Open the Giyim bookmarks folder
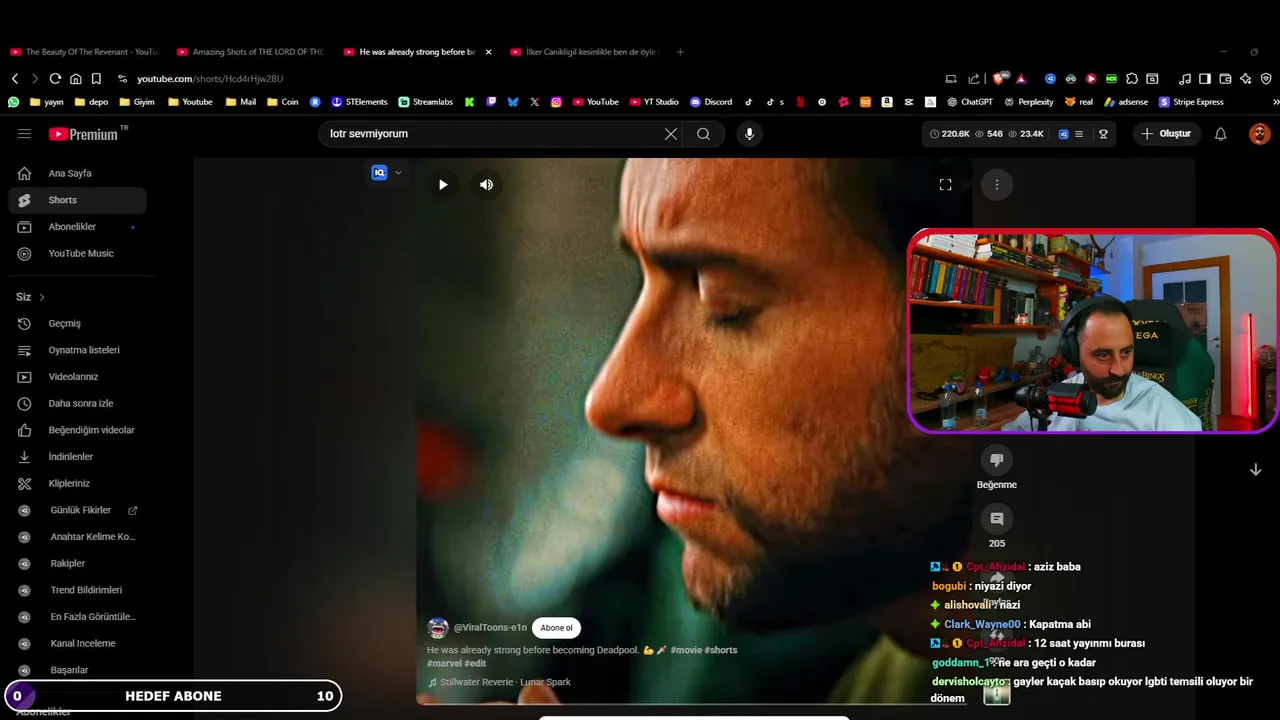The width and height of the screenshot is (1280, 720). click(137, 102)
